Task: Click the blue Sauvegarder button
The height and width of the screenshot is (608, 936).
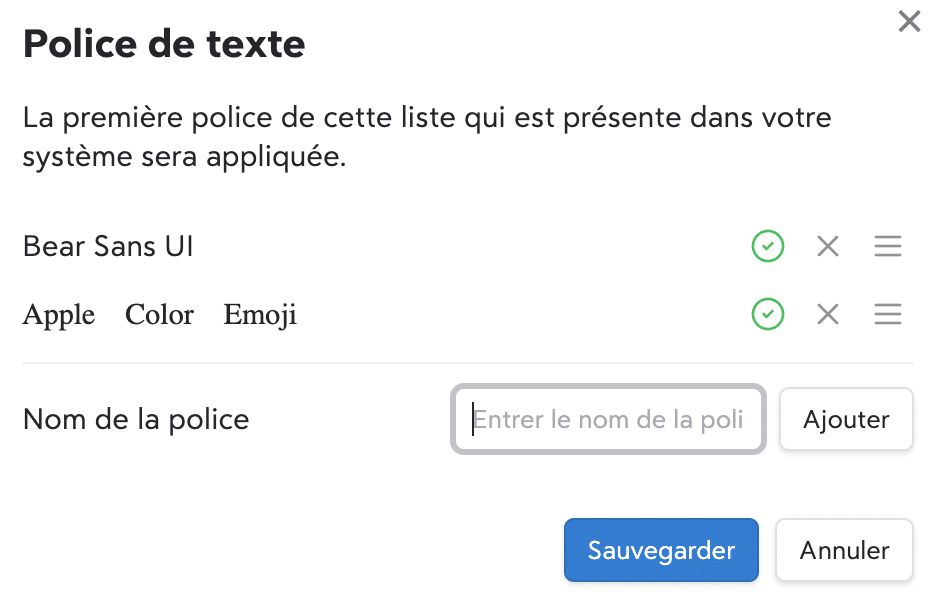Action: click(661, 550)
